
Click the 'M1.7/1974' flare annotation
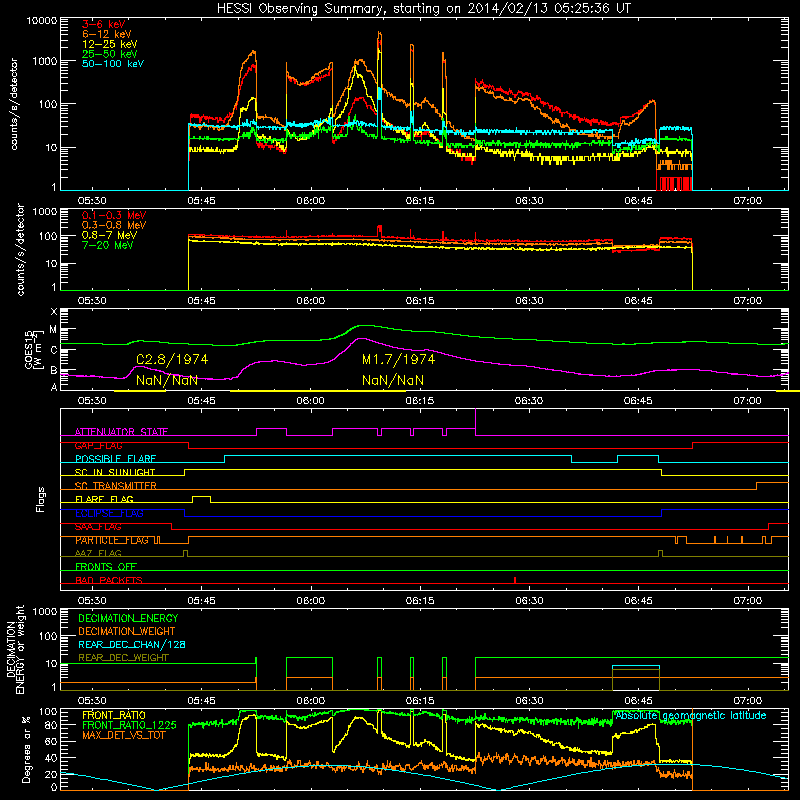pyautogui.click(x=398, y=359)
